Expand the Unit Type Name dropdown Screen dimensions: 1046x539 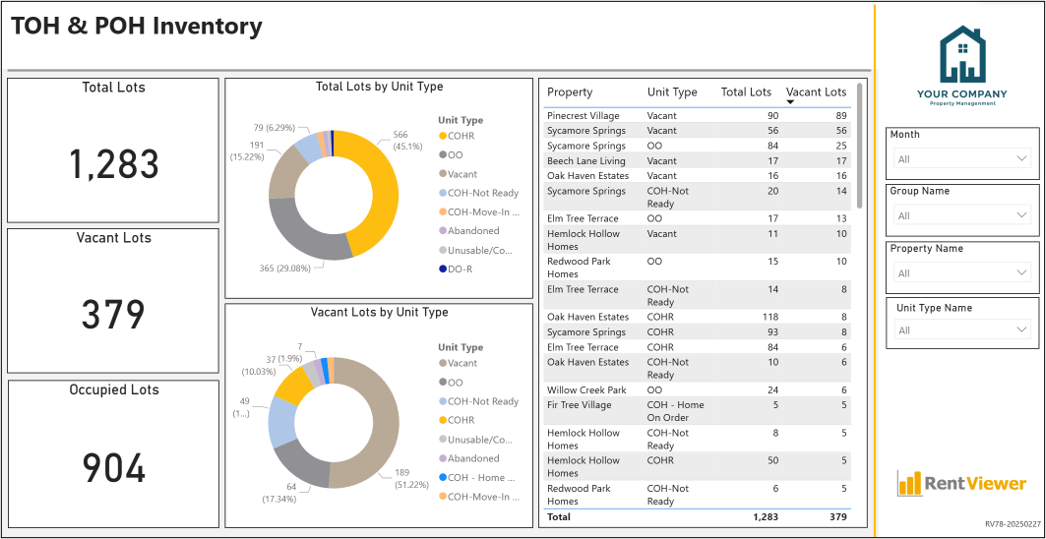[x=963, y=330]
